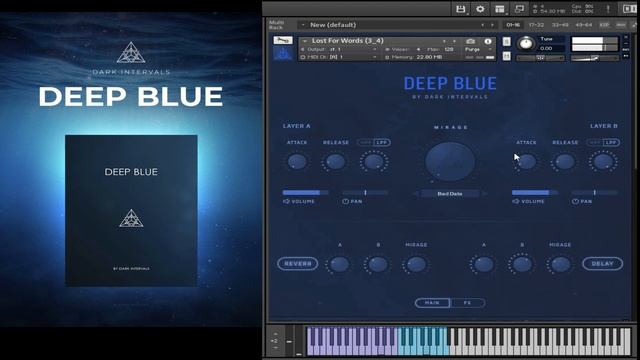
Task: Click the Delay Mirage send knob
Action: (560, 264)
